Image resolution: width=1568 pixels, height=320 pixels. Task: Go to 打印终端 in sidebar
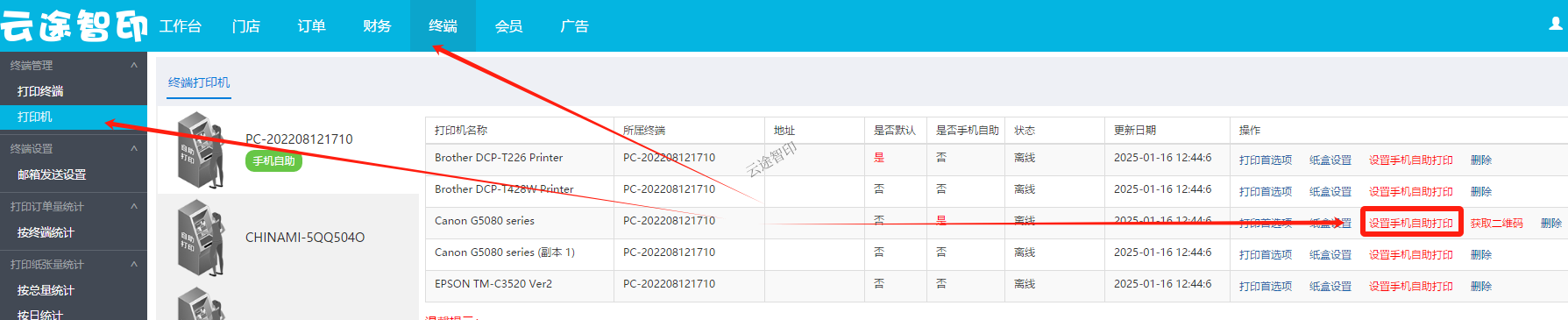tap(40, 91)
